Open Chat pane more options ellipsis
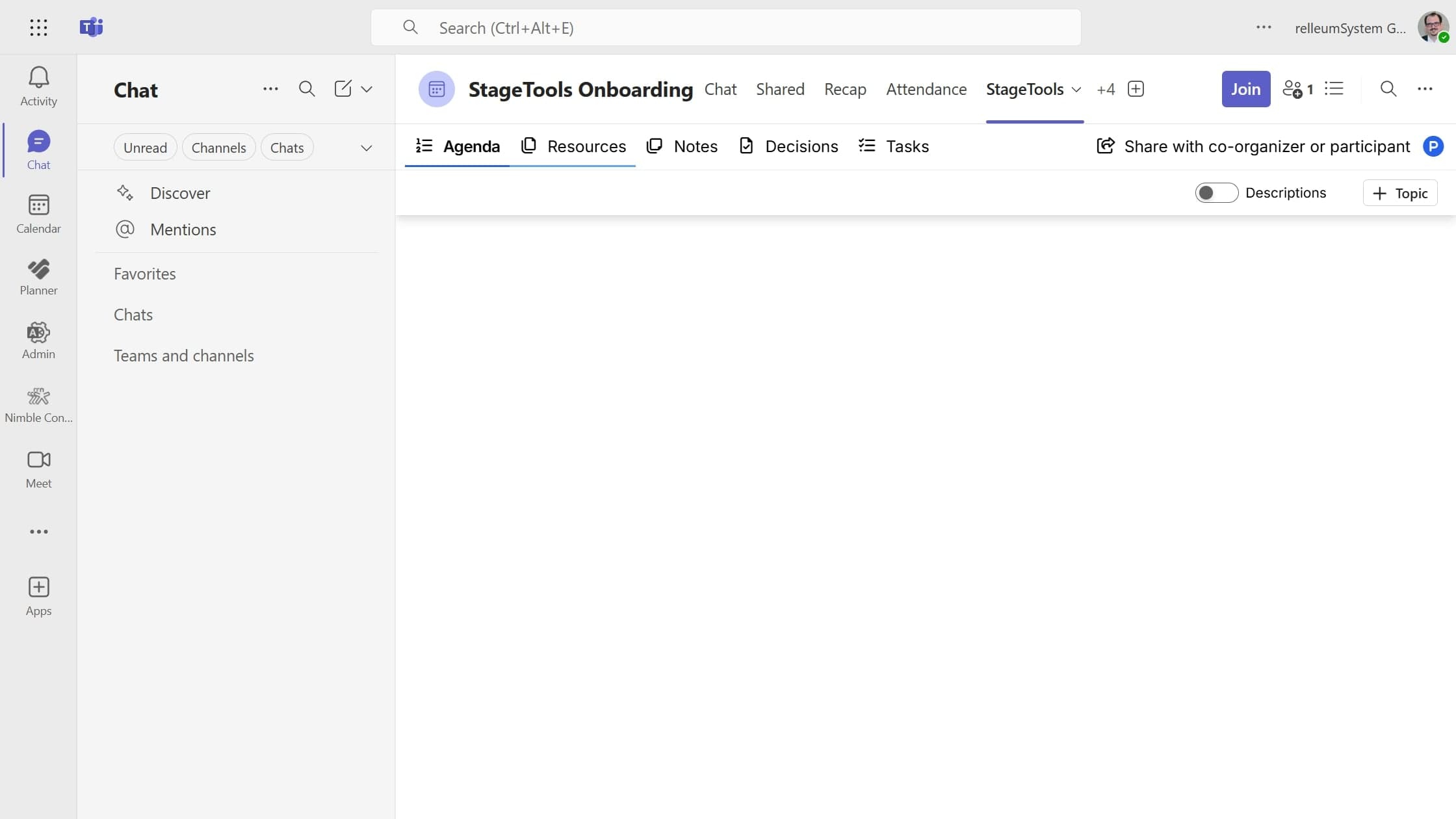 pyautogui.click(x=270, y=89)
